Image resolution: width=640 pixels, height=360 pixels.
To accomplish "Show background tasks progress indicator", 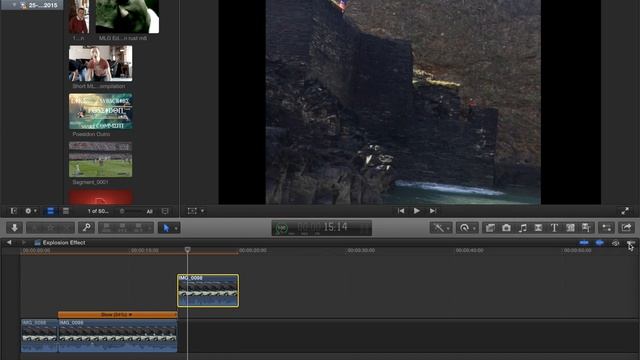I will click(x=281, y=228).
